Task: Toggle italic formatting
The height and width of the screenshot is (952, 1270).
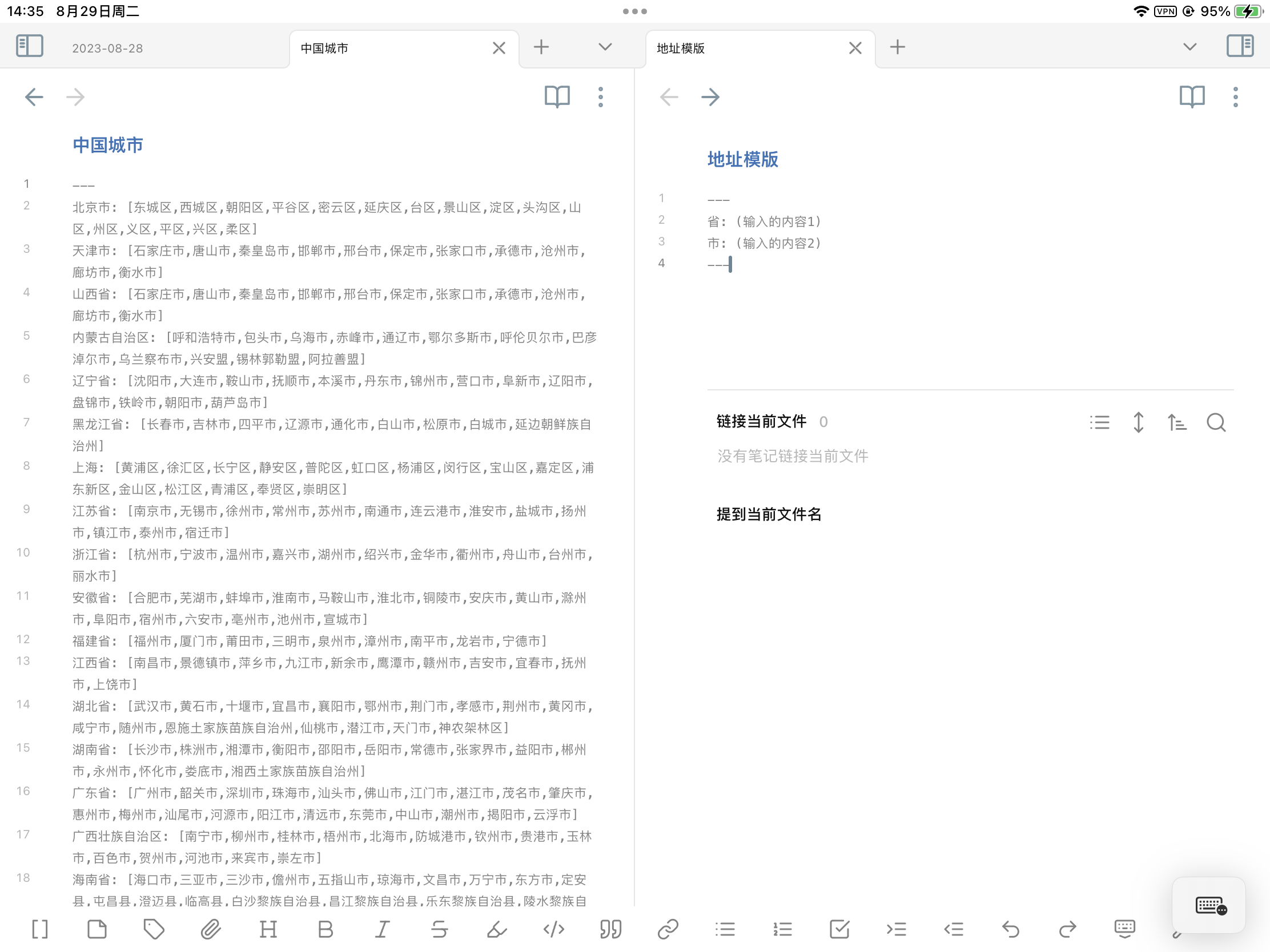Action: (x=383, y=929)
